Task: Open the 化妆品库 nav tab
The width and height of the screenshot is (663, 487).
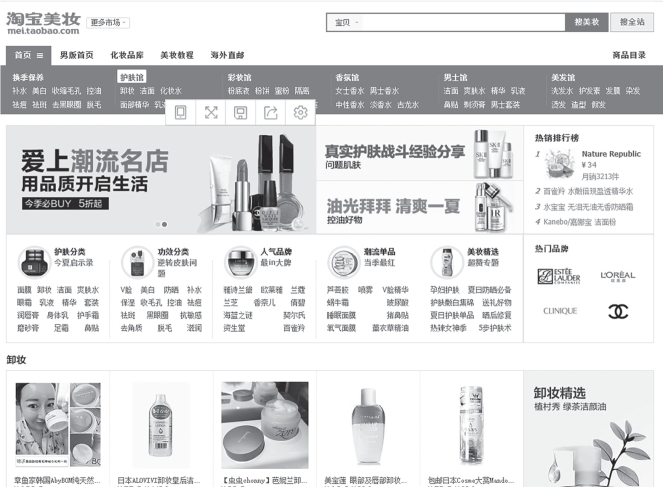Action: (127, 55)
